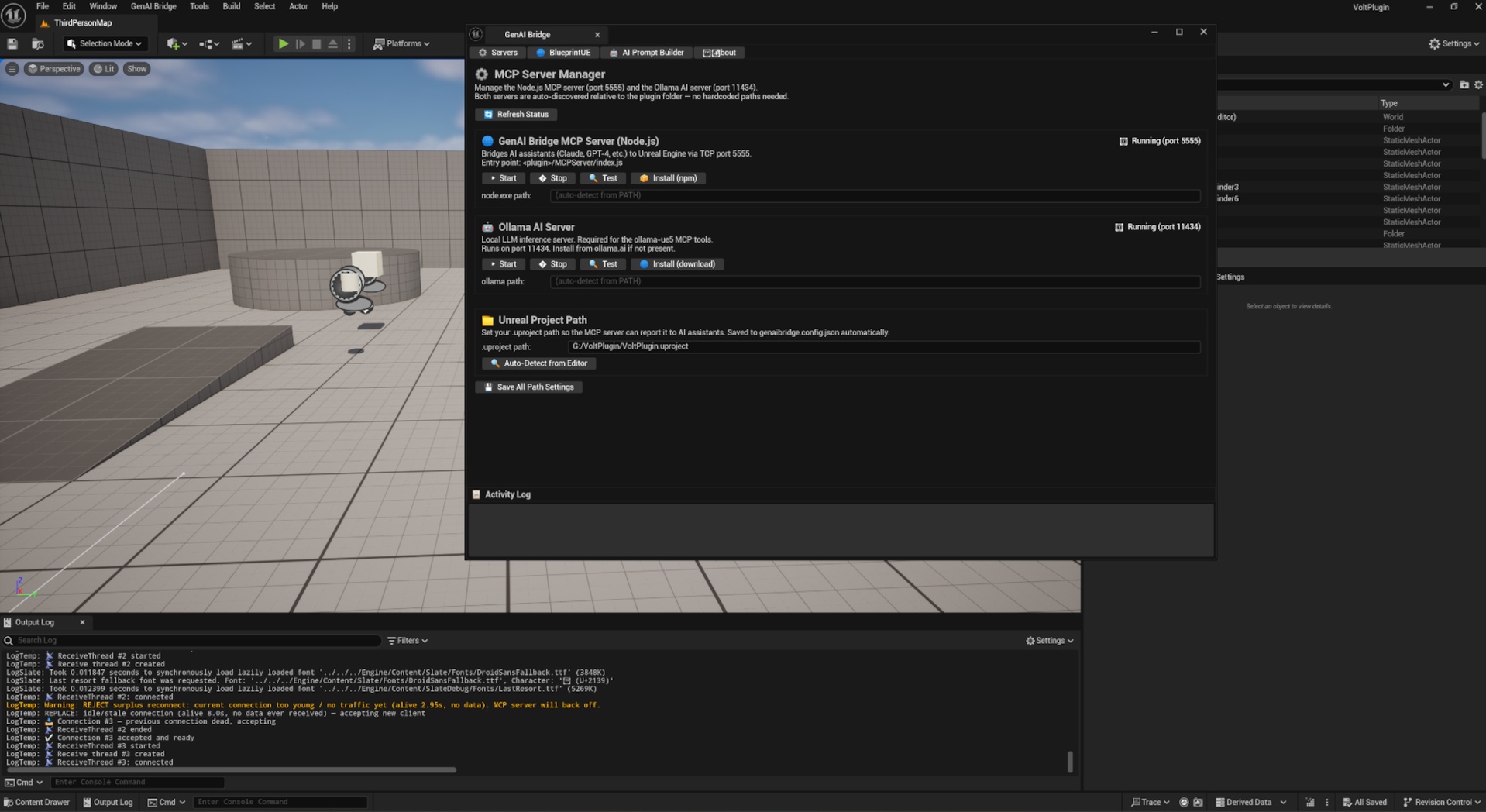Open the Trace dropdown in status bar
The image size is (1486, 812).
[1151, 803]
